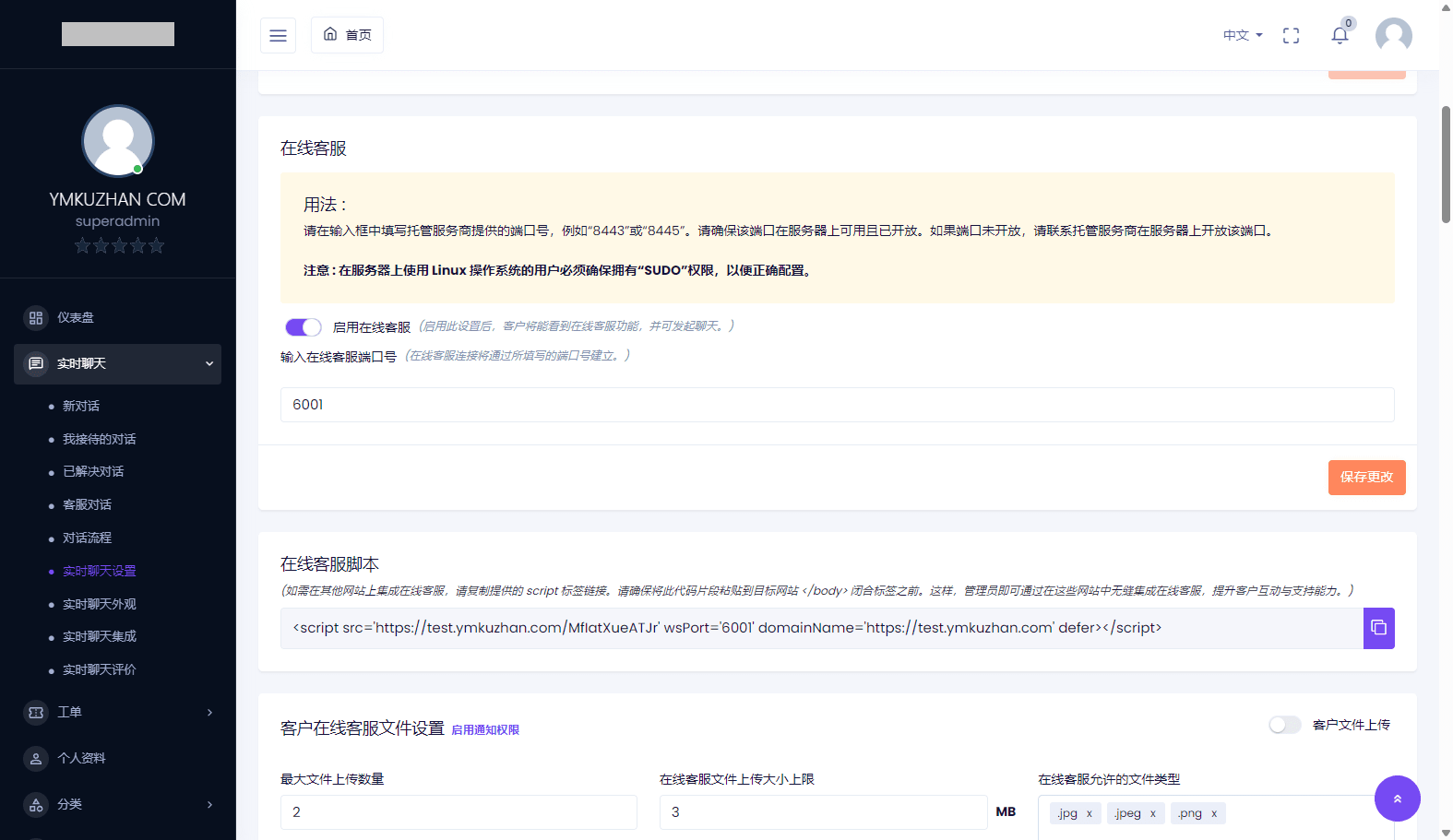The image size is (1453, 840).
Task: Click the scroll-to-top round button
Action: 1397,799
